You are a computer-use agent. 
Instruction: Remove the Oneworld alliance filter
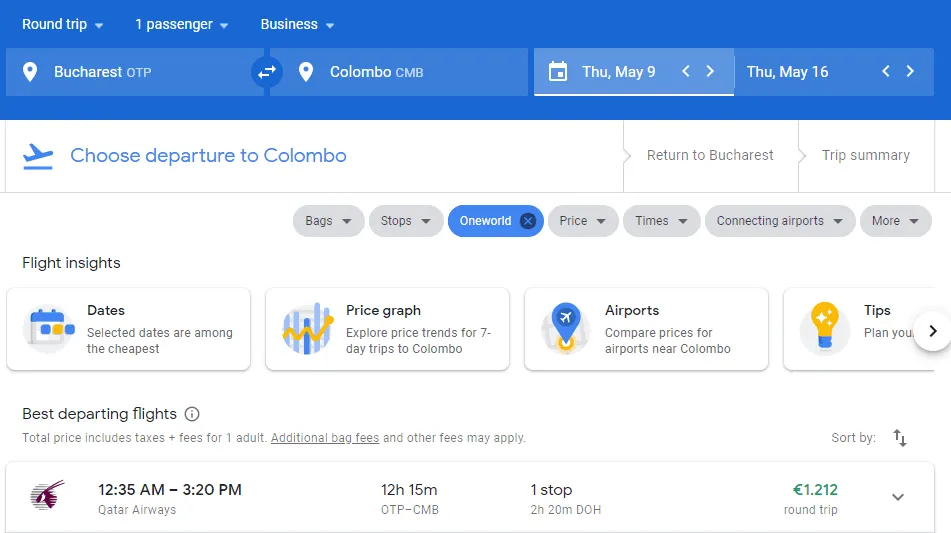click(x=528, y=221)
